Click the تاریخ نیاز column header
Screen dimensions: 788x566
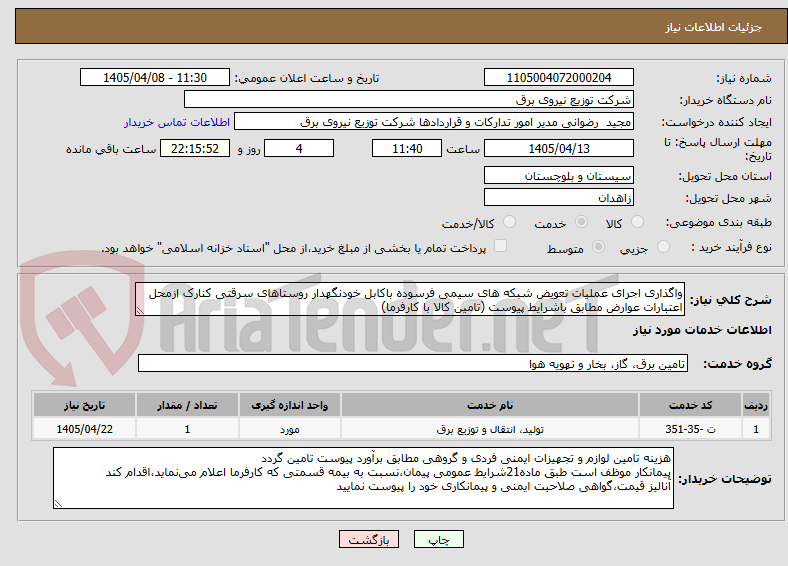click(x=84, y=405)
